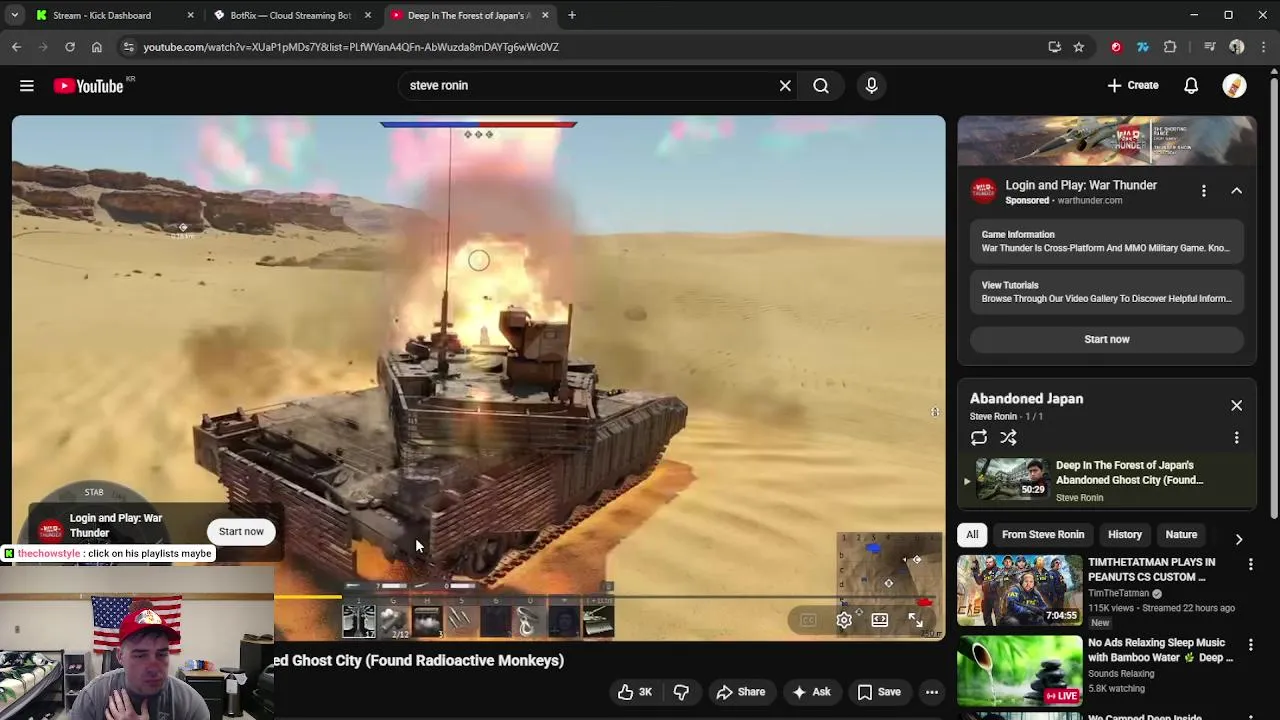This screenshot has width=1280, height=720.
Task: Open YouTube account avatar menu
Action: [x=1235, y=86]
